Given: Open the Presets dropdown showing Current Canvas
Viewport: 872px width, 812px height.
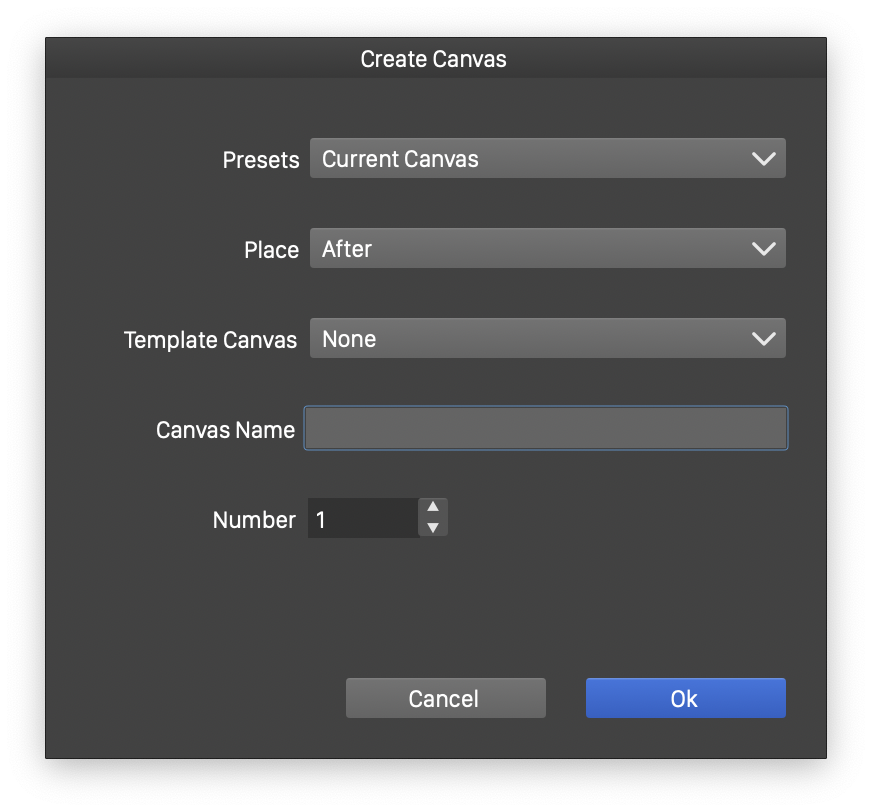Looking at the screenshot, I should [x=530, y=159].
